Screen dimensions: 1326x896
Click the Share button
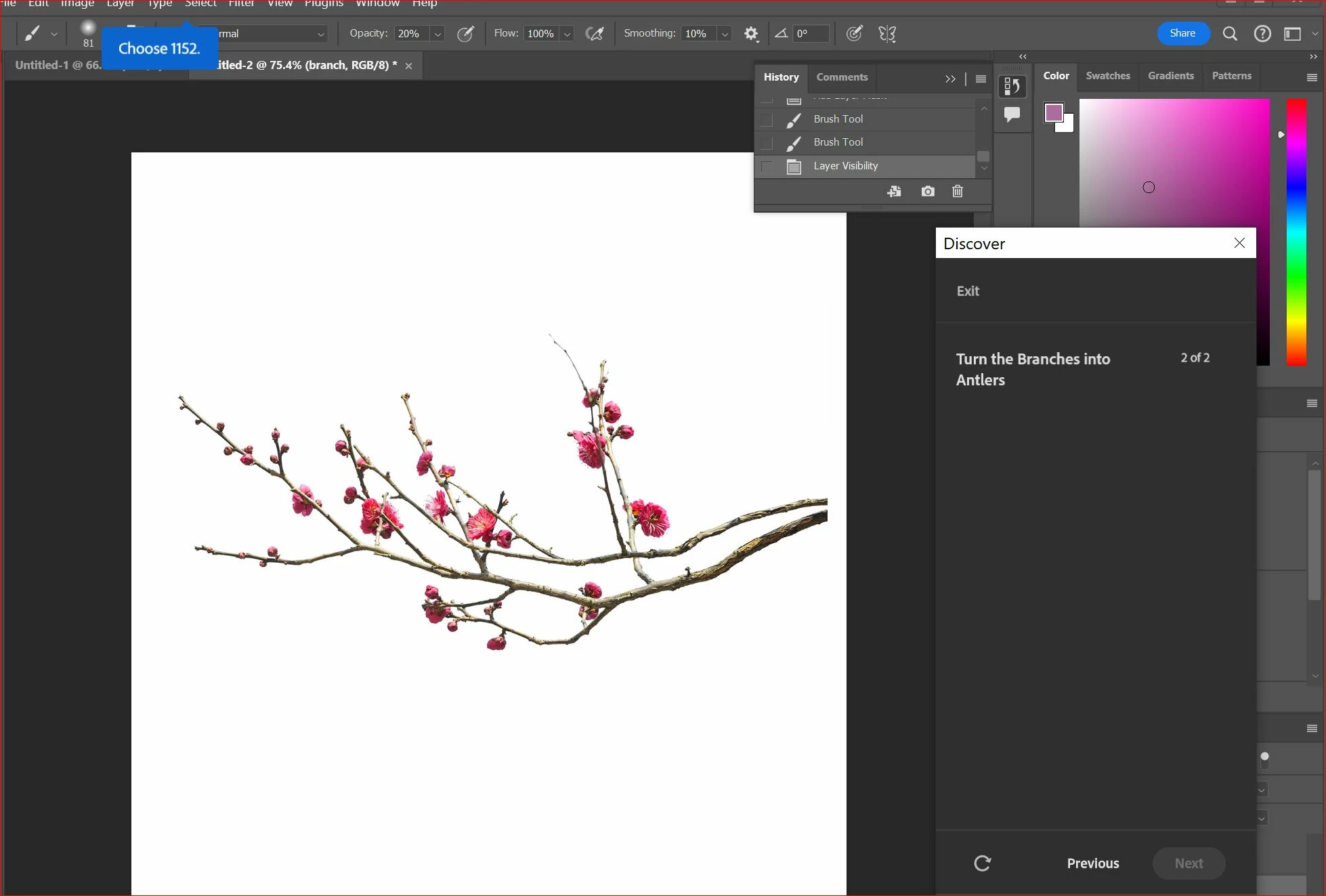(x=1182, y=33)
